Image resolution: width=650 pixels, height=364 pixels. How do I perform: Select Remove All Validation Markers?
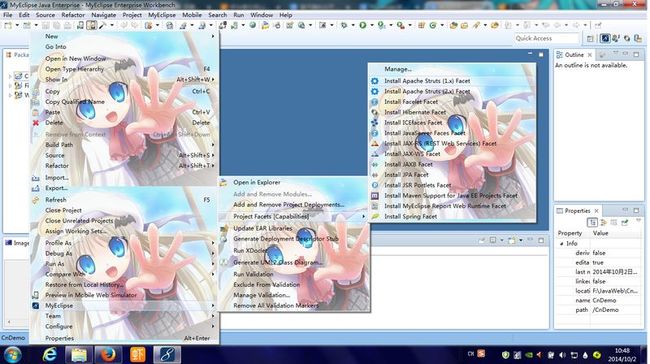(x=276, y=306)
